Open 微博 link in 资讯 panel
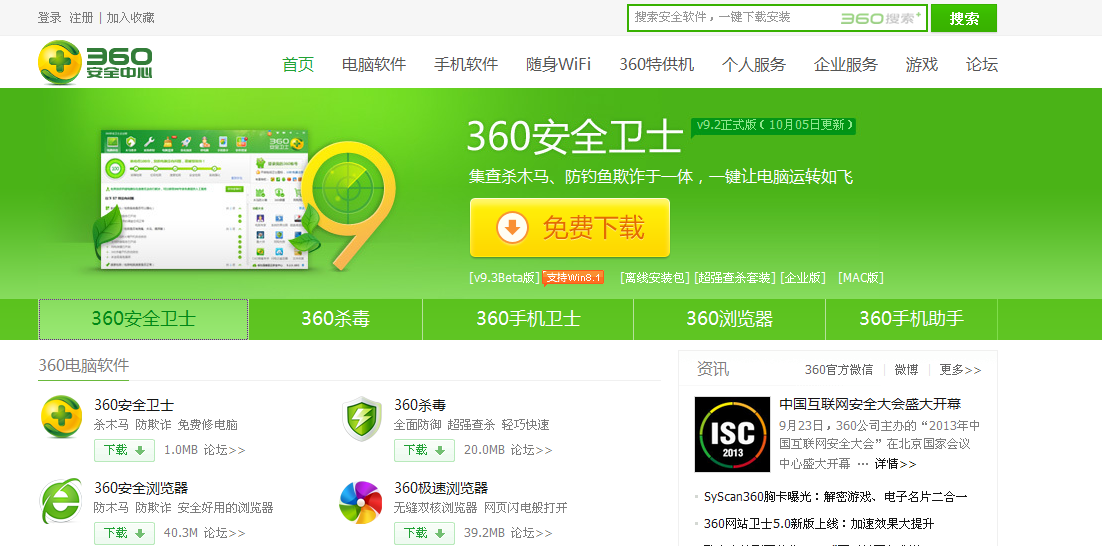 click(906, 370)
